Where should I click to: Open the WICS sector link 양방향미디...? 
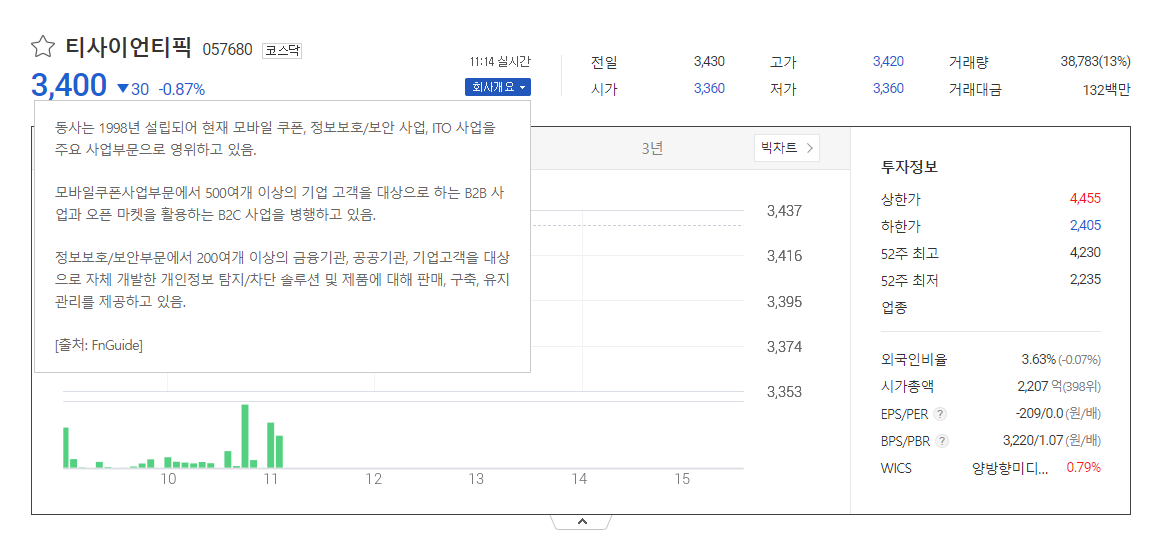click(1010, 469)
